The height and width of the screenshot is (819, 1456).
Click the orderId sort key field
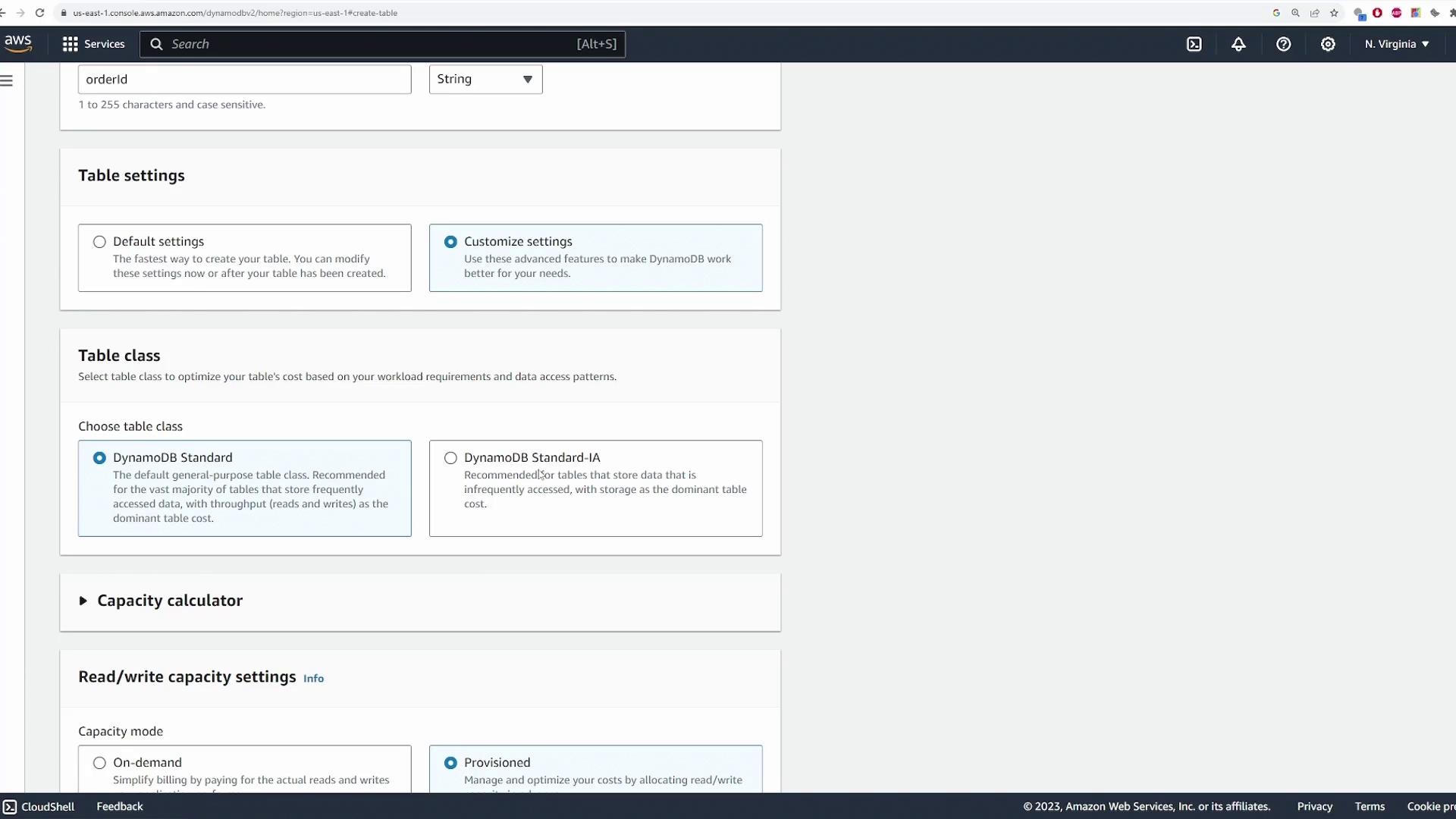point(244,79)
